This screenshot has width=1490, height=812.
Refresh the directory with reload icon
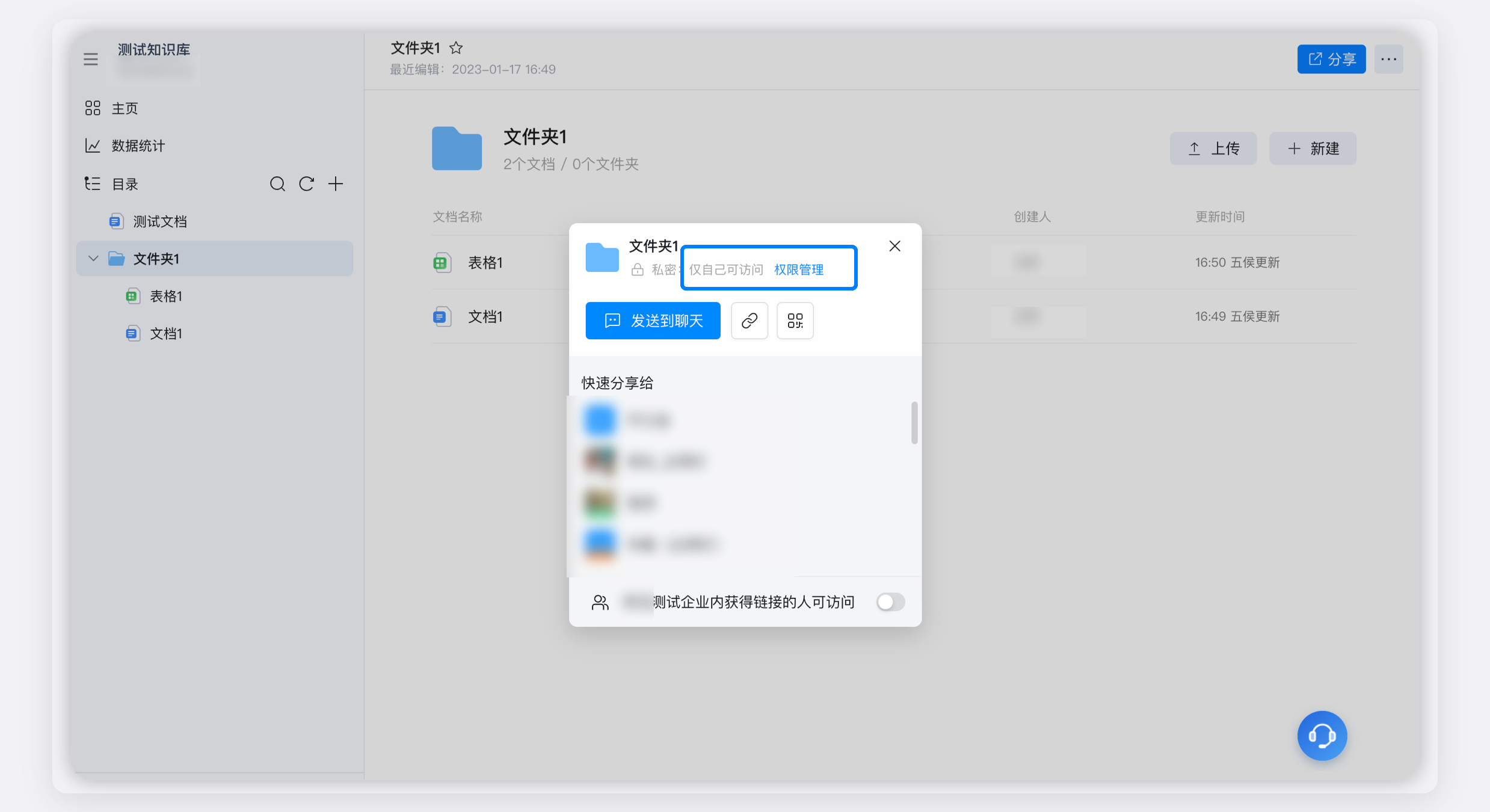click(x=306, y=184)
